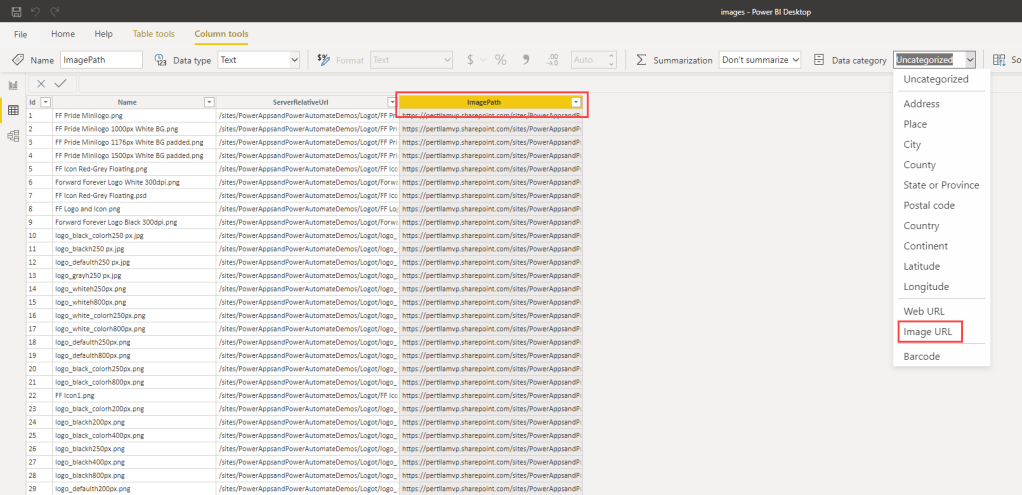Image resolution: width=1022 pixels, height=495 pixels.
Task: Choose Image URL from data category list
Action: click(927, 331)
